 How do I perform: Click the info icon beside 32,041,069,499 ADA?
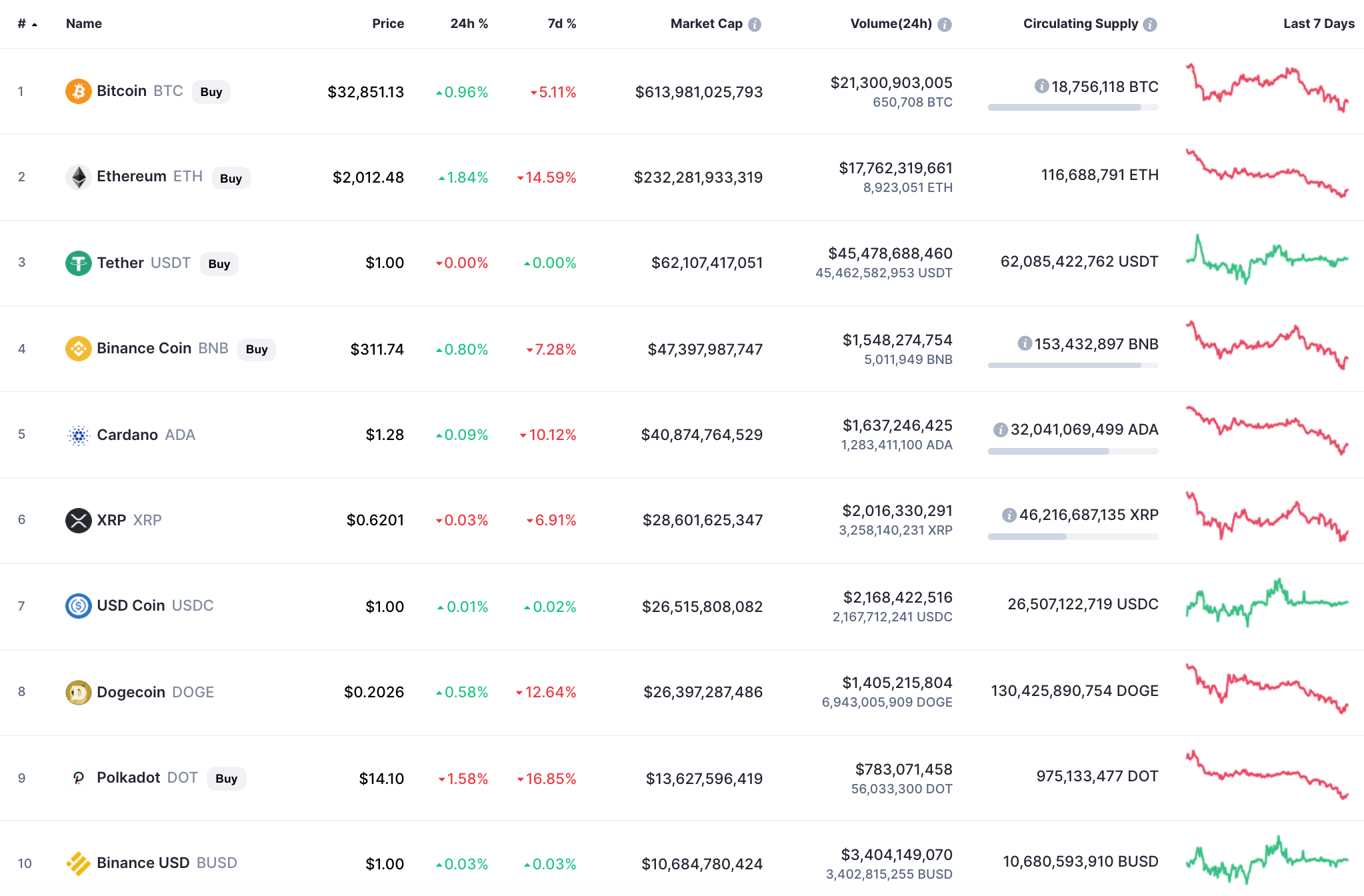point(1001,429)
